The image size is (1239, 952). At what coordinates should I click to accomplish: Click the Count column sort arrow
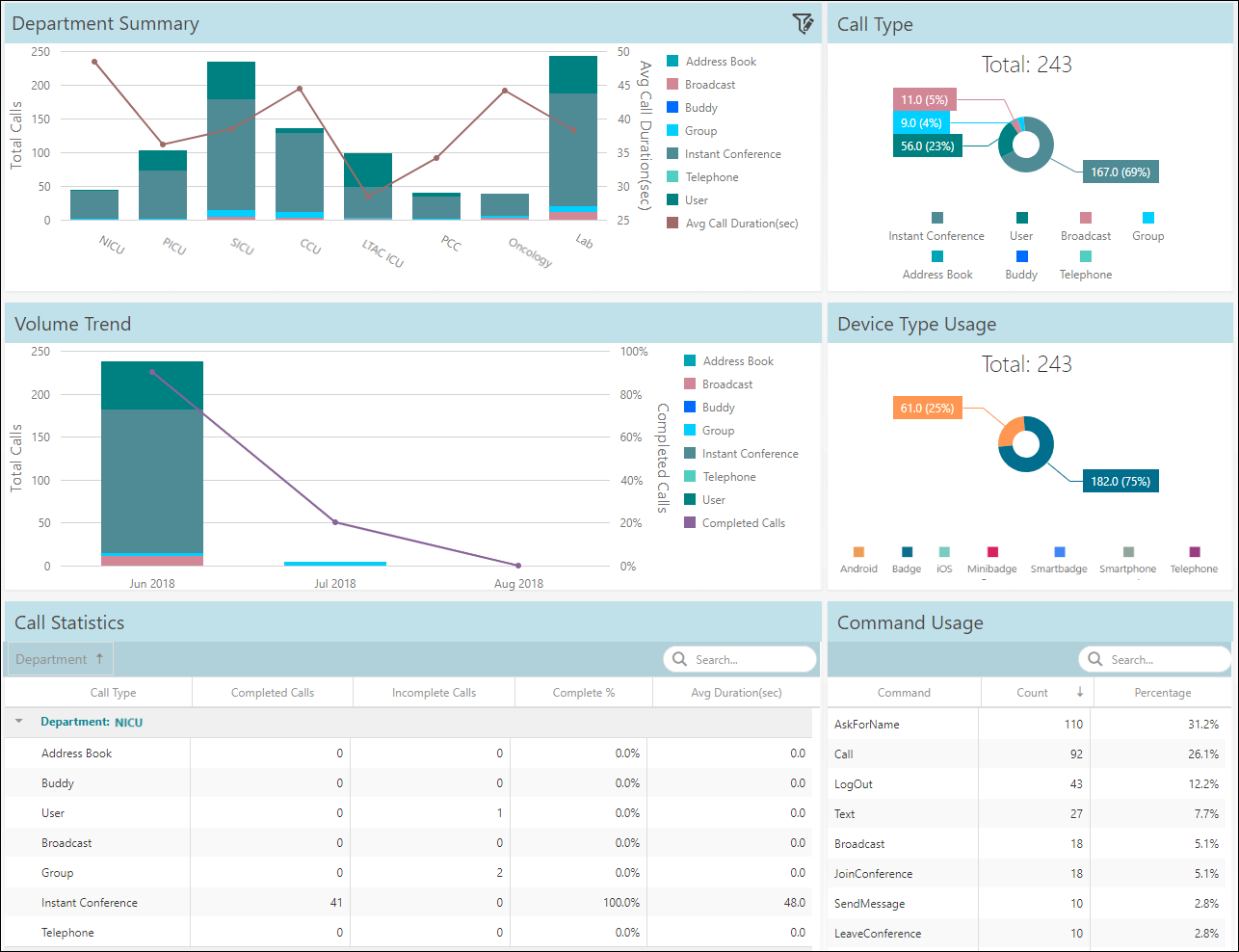1080,692
